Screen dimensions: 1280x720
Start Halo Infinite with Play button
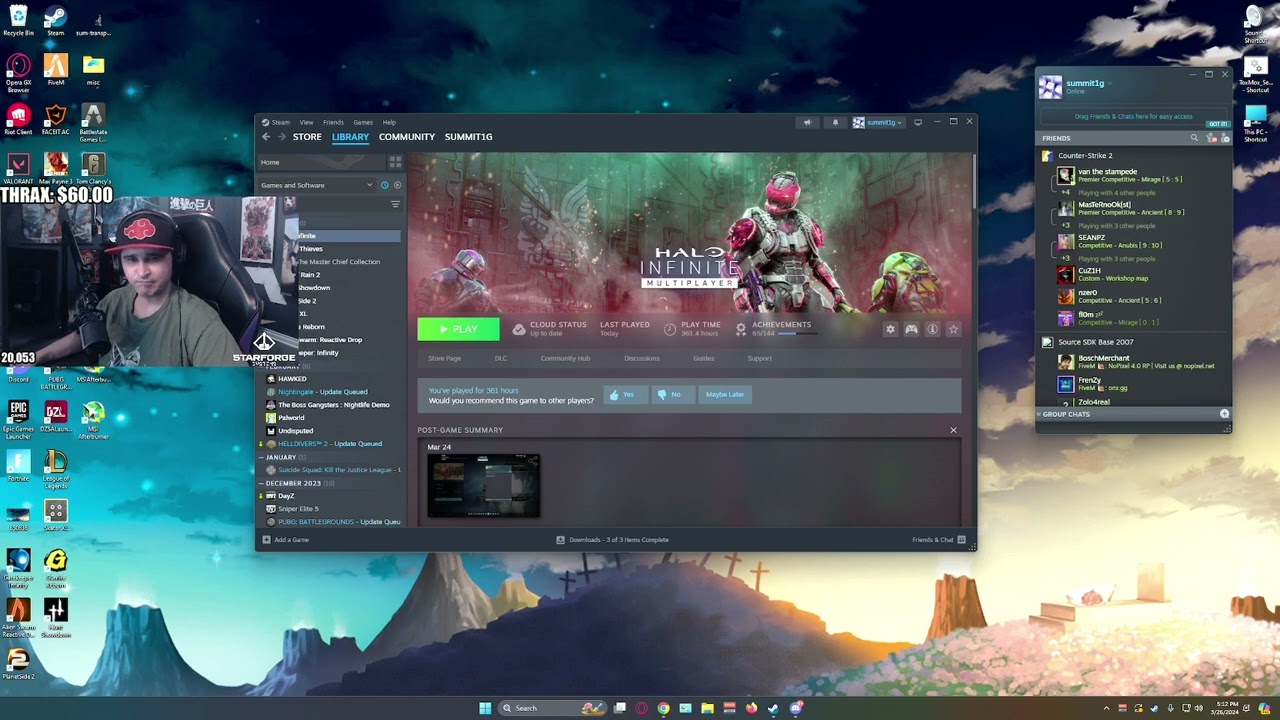(x=458, y=329)
